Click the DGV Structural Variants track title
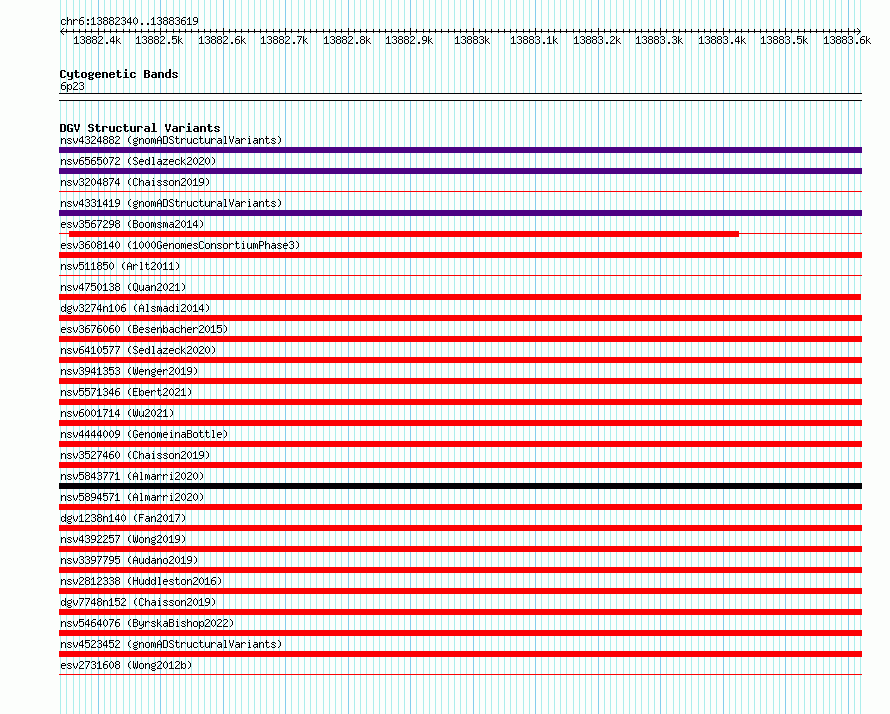The width and height of the screenshot is (890, 714). coord(140,128)
